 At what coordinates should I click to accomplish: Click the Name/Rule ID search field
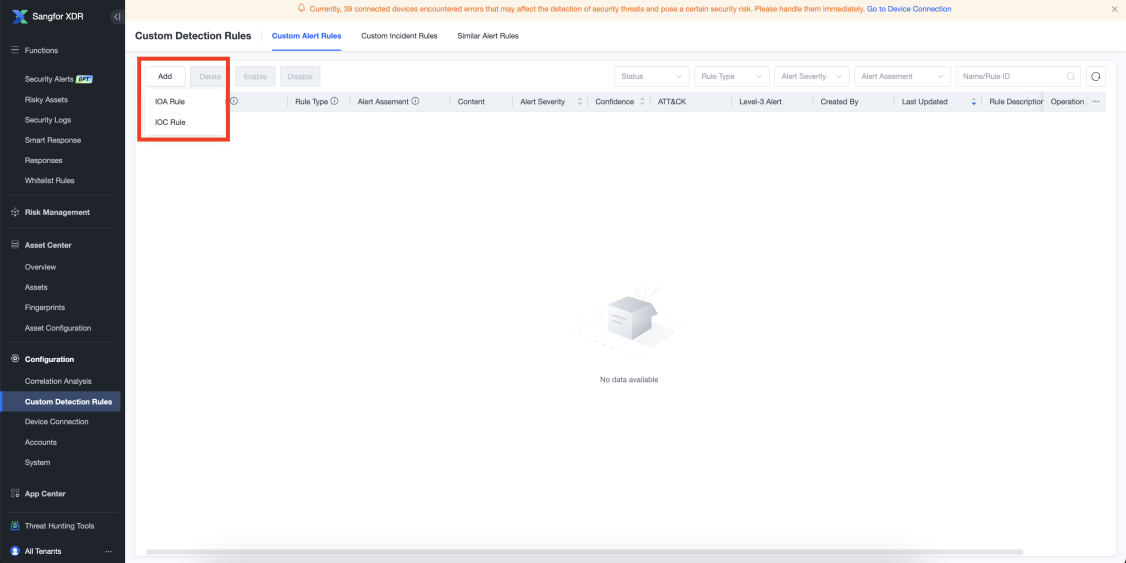[1018, 76]
